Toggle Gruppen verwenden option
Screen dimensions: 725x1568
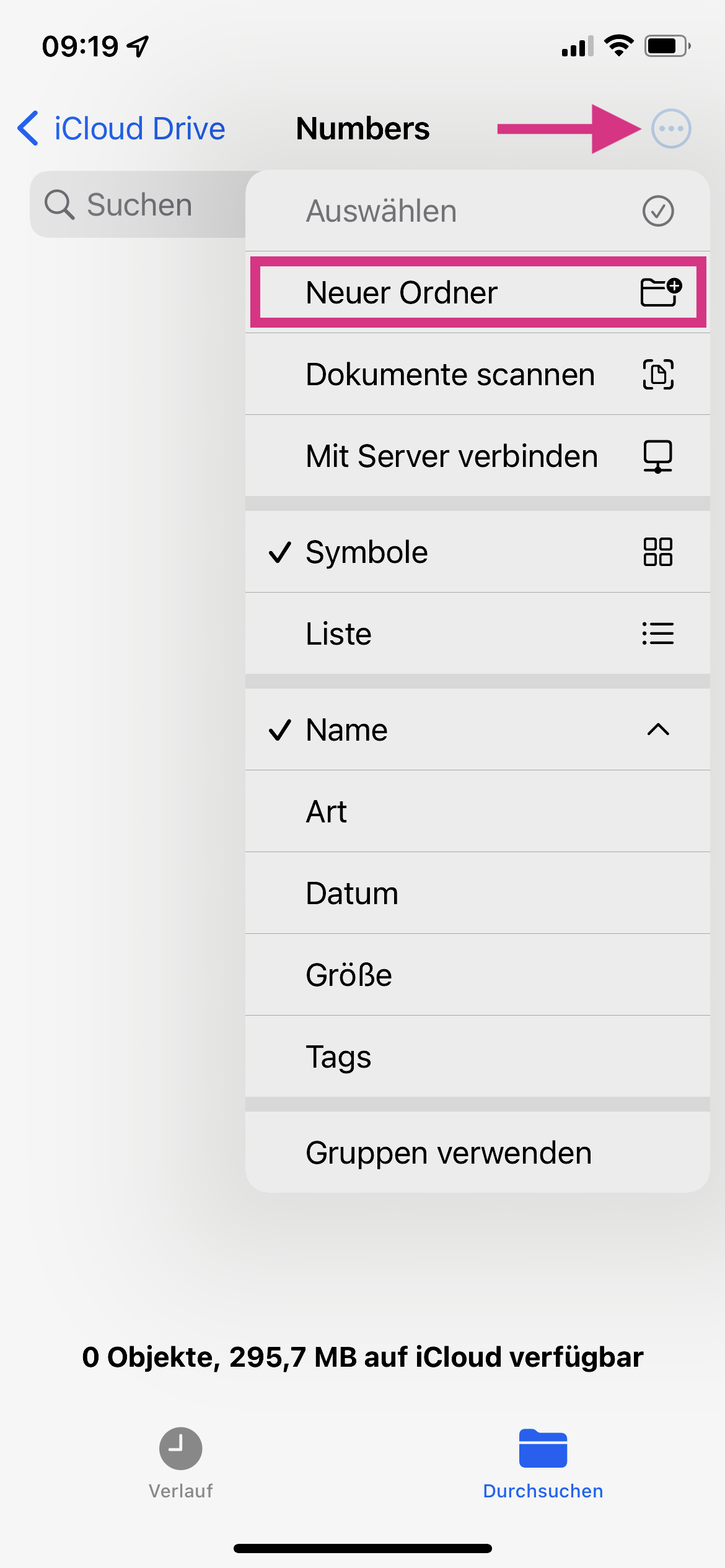point(449,1152)
